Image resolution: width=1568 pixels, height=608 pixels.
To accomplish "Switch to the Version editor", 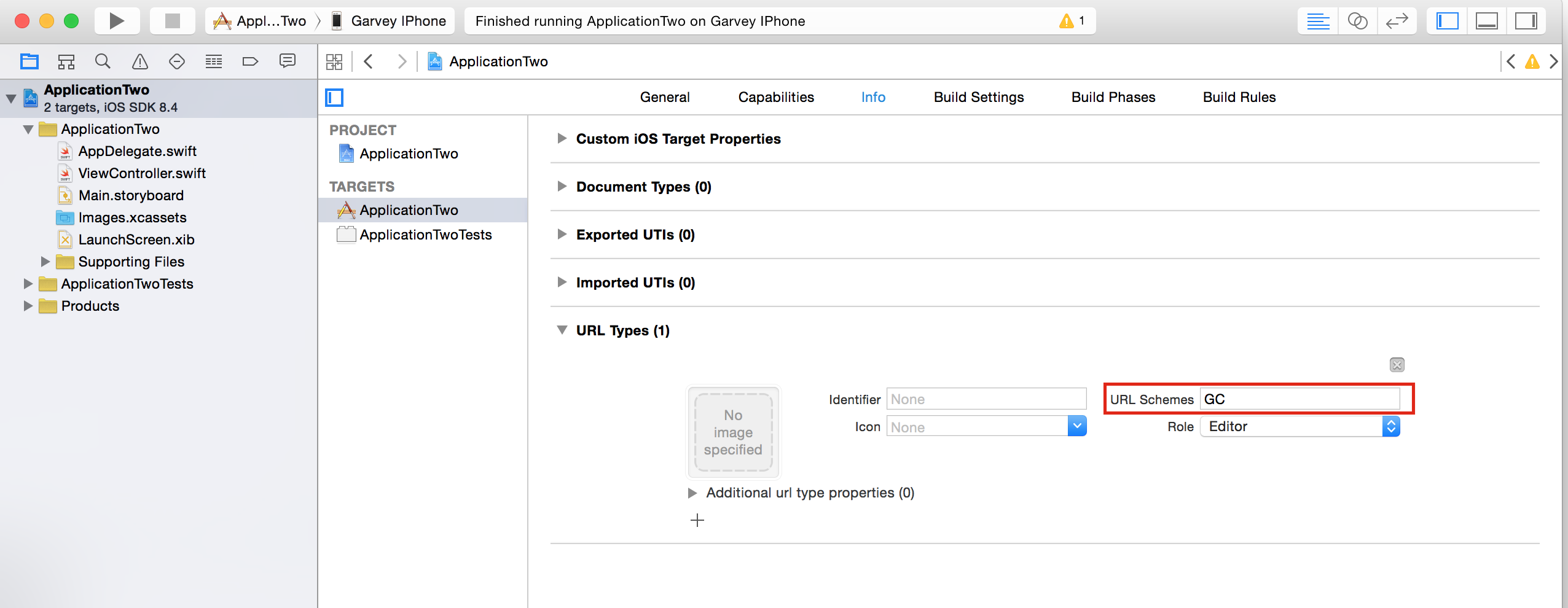I will pyautogui.click(x=1397, y=21).
